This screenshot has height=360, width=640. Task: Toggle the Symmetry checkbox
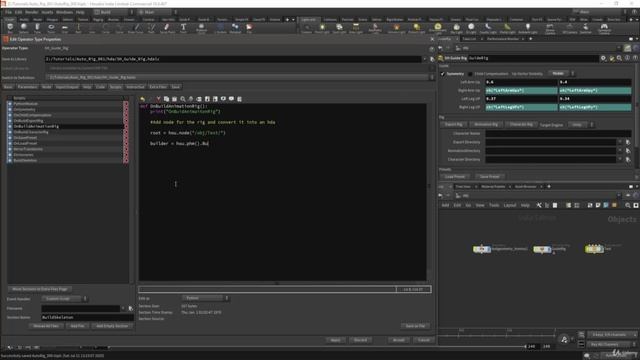point(443,74)
